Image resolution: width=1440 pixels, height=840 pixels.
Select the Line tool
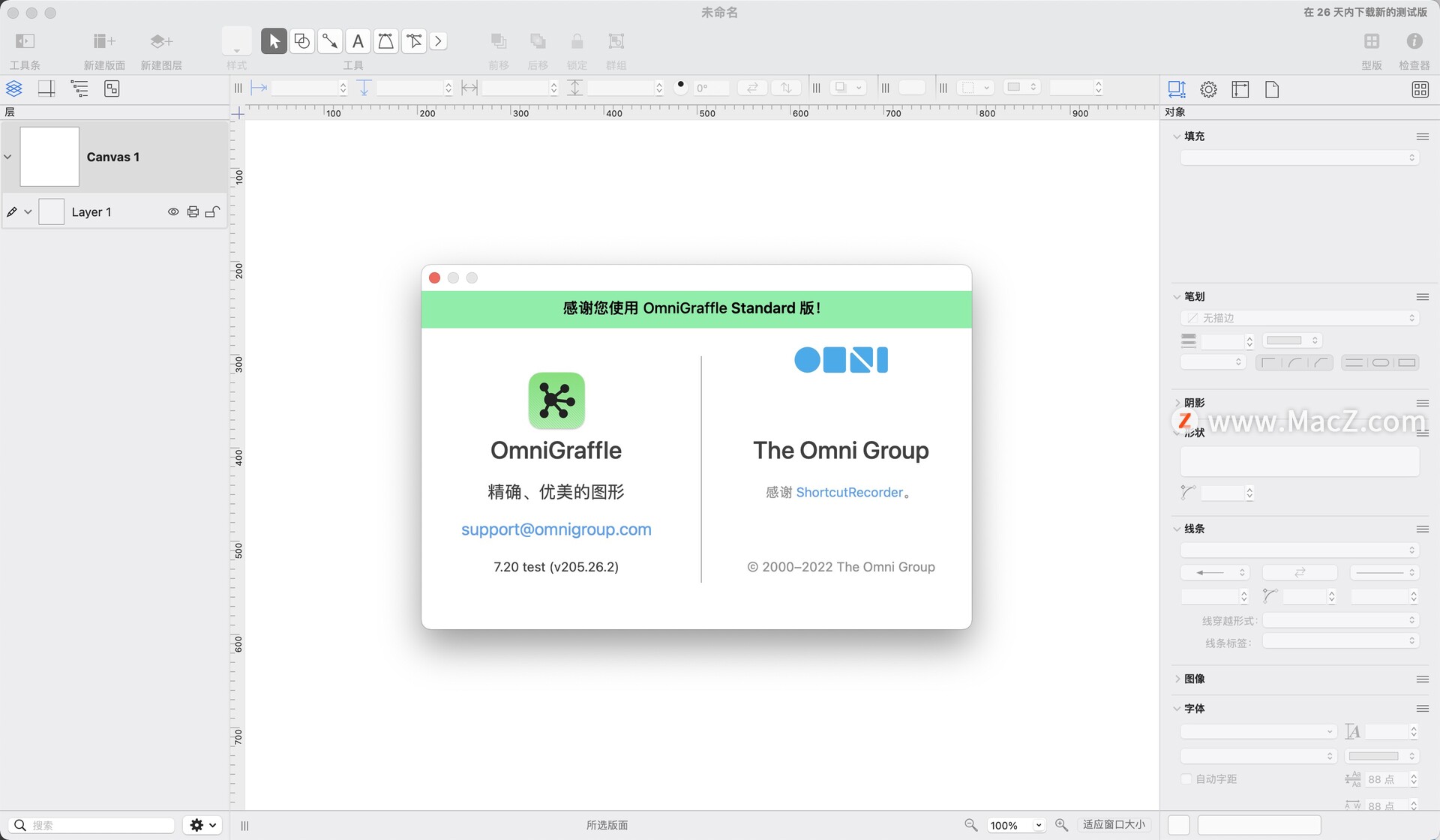point(330,41)
